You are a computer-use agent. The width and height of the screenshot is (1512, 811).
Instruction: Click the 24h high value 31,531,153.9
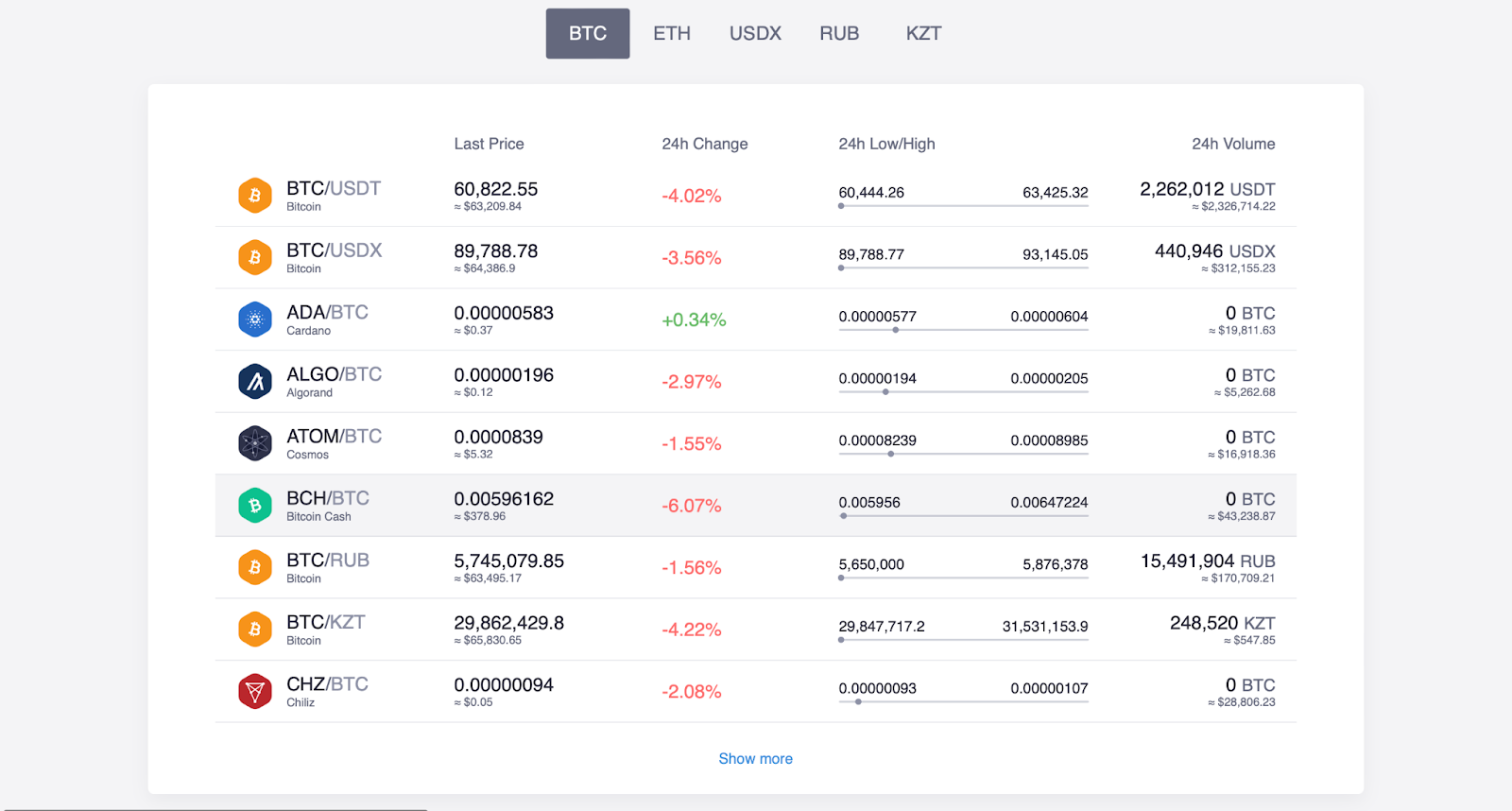point(1045,627)
